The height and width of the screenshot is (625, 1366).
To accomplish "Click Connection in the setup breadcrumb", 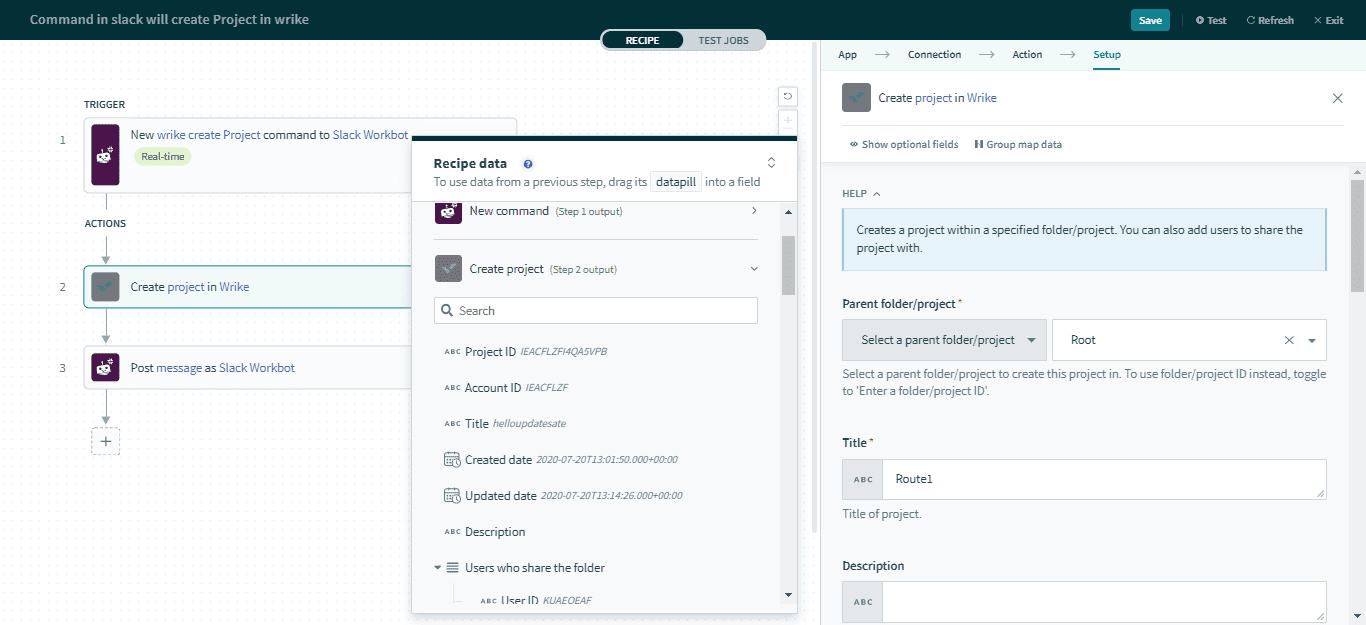I will pyautogui.click(x=934, y=54).
